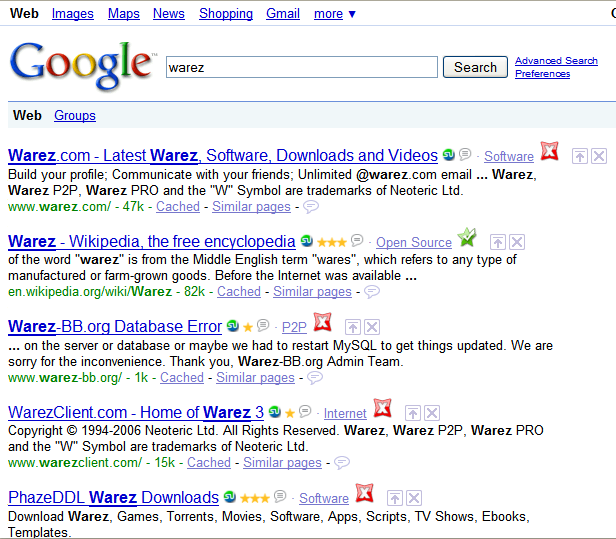The width and height of the screenshot is (616, 539).
Task: Open Cached link for www.warez.com
Action: (x=178, y=207)
